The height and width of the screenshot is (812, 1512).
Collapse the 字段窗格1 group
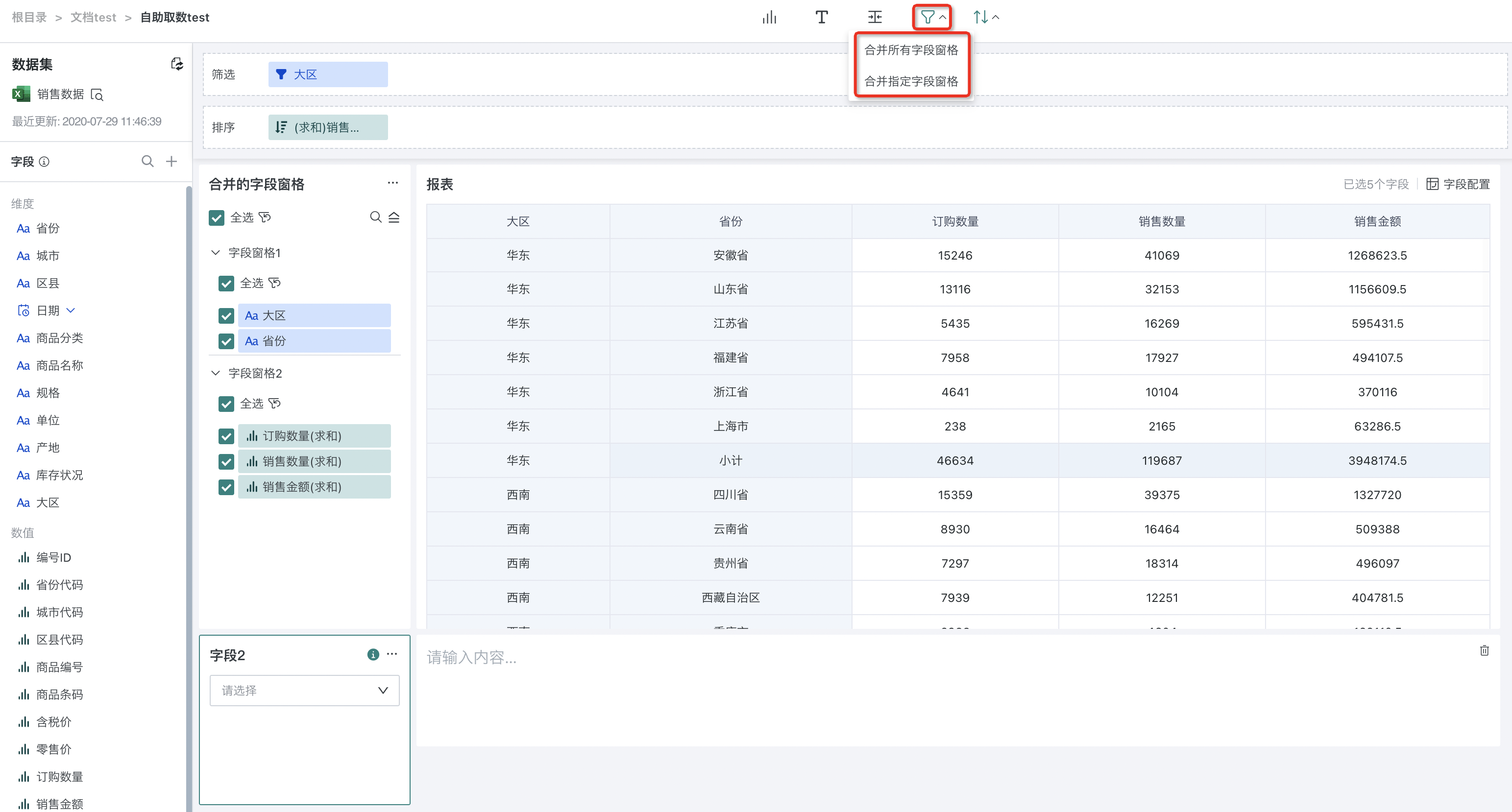[216, 252]
